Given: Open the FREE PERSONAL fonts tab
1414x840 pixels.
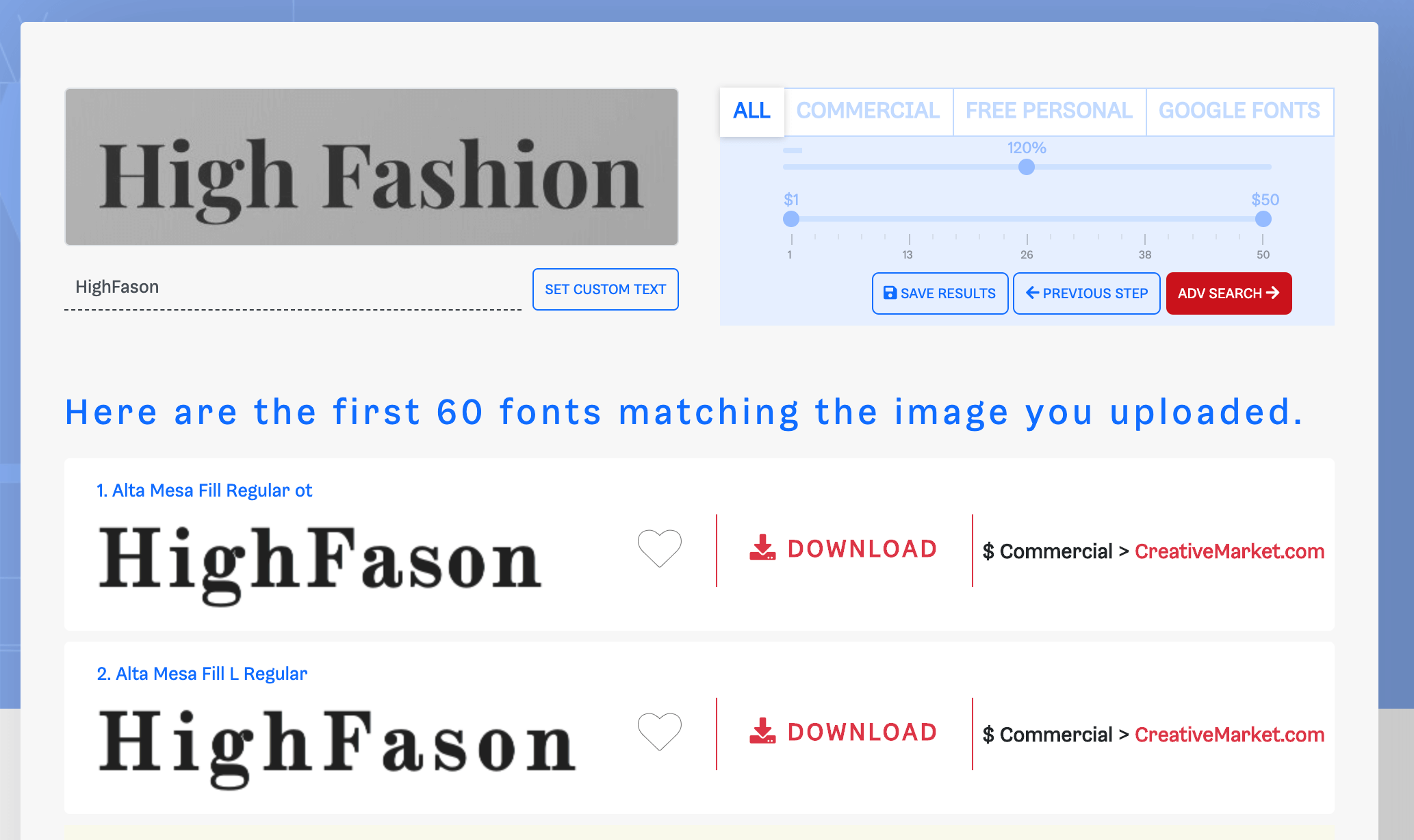Looking at the screenshot, I should (x=1049, y=111).
